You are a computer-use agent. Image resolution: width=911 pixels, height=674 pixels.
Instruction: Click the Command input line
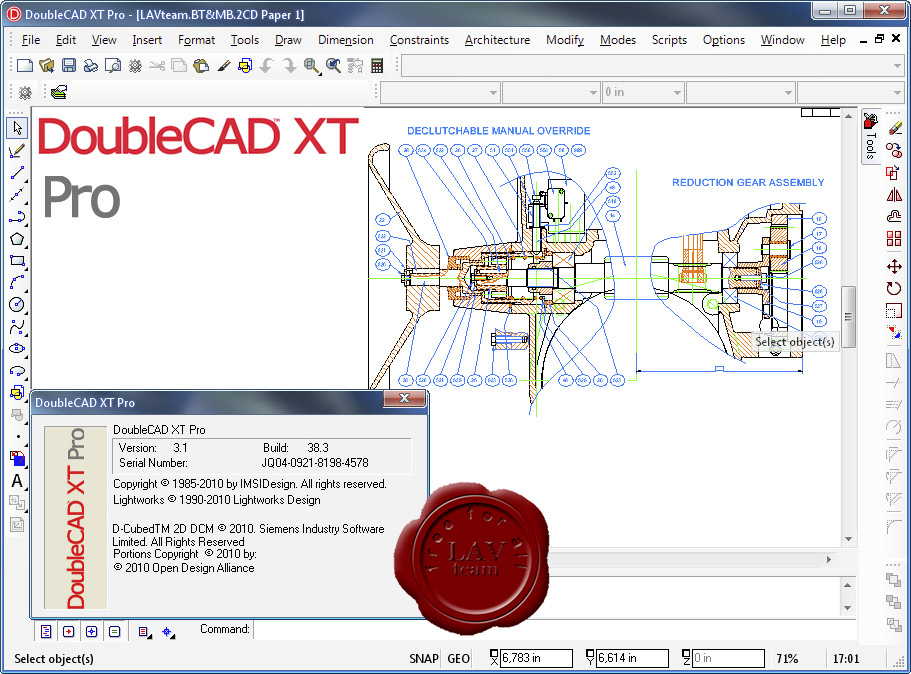[x=555, y=629]
